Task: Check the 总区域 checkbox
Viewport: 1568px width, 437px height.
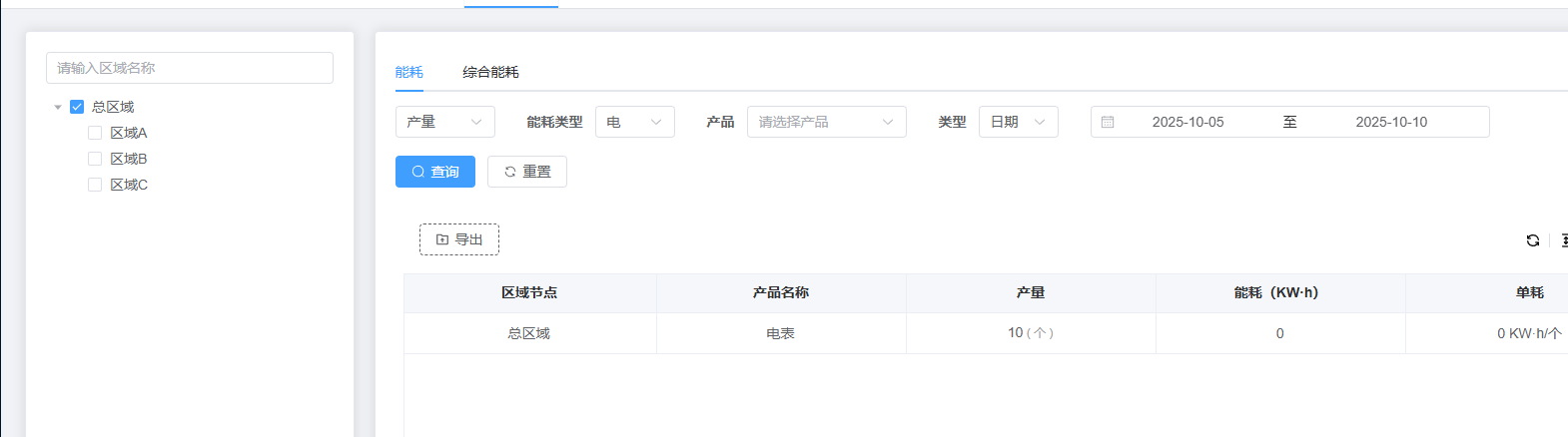Action: (77, 107)
